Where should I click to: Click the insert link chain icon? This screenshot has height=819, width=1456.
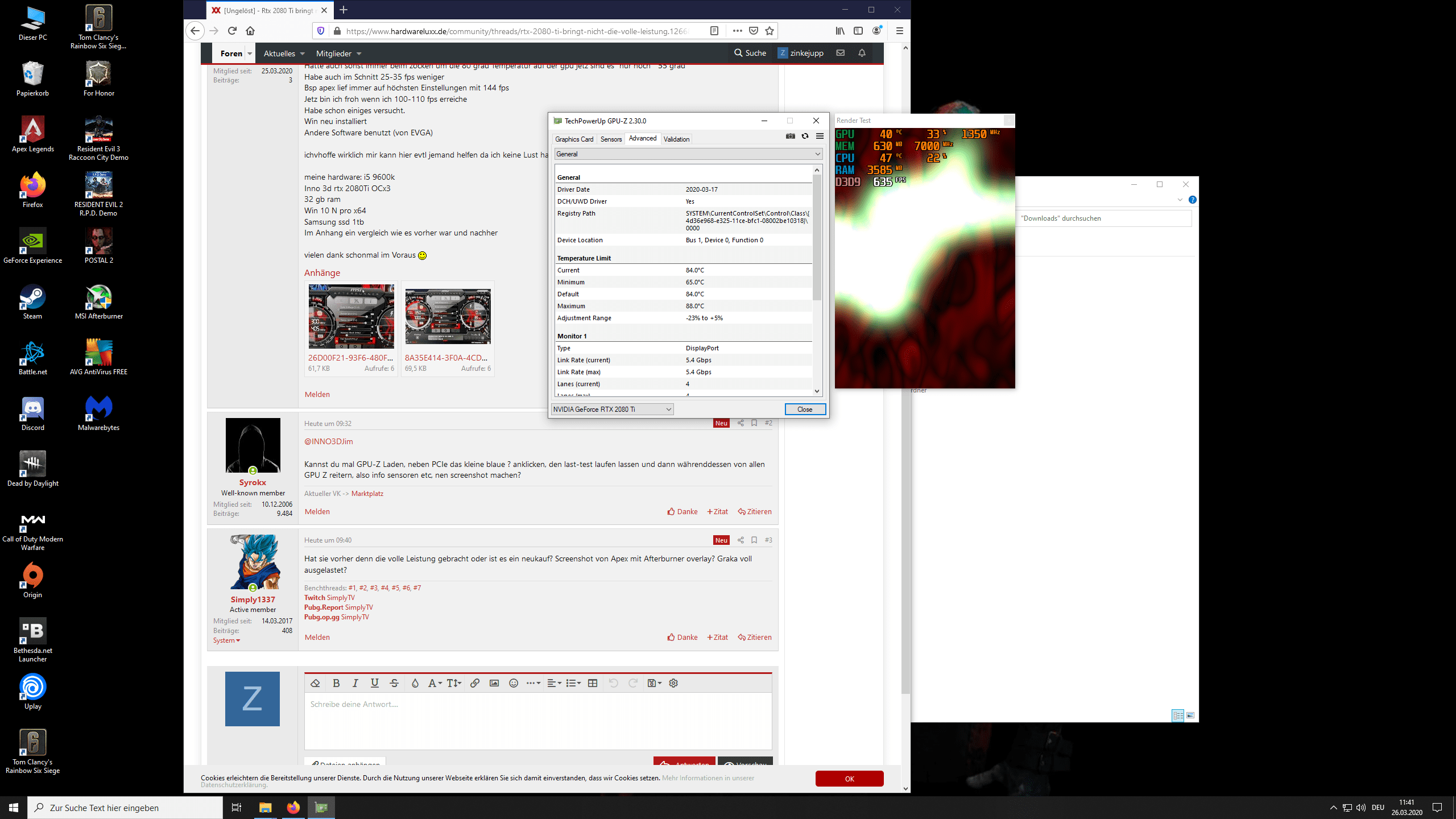[x=475, y=683]
